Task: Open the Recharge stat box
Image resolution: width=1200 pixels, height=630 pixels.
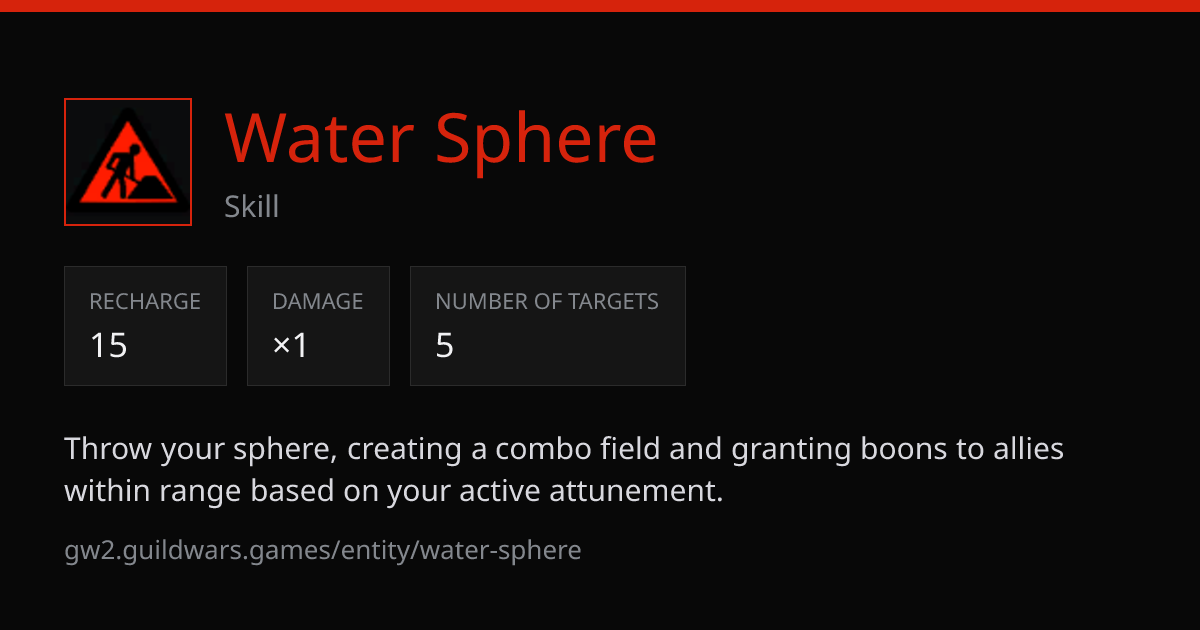Action: 145,326
